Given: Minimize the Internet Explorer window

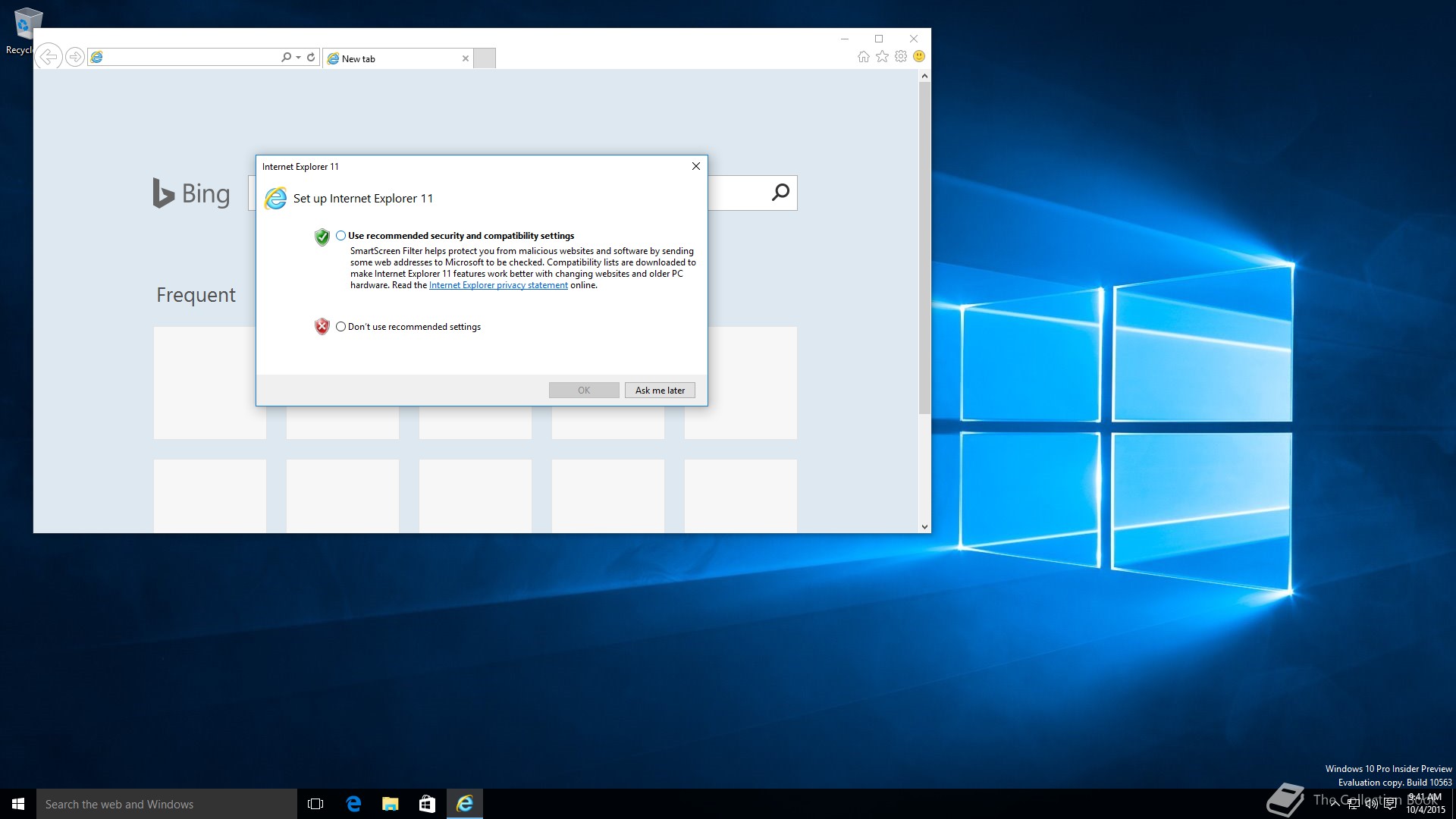Looking at the screenshot, I should tap(845, 39).
